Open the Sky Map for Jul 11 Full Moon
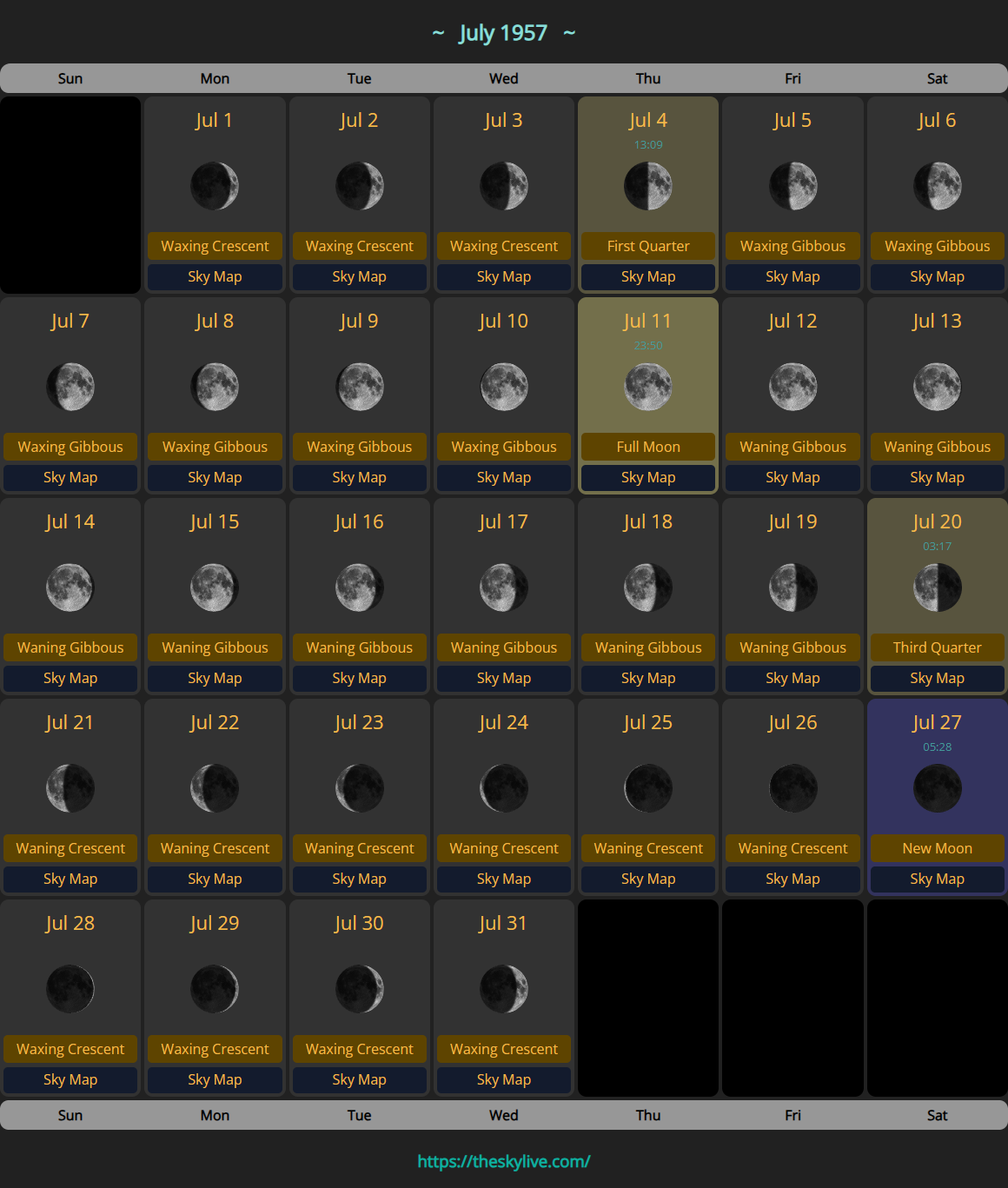 648,477
